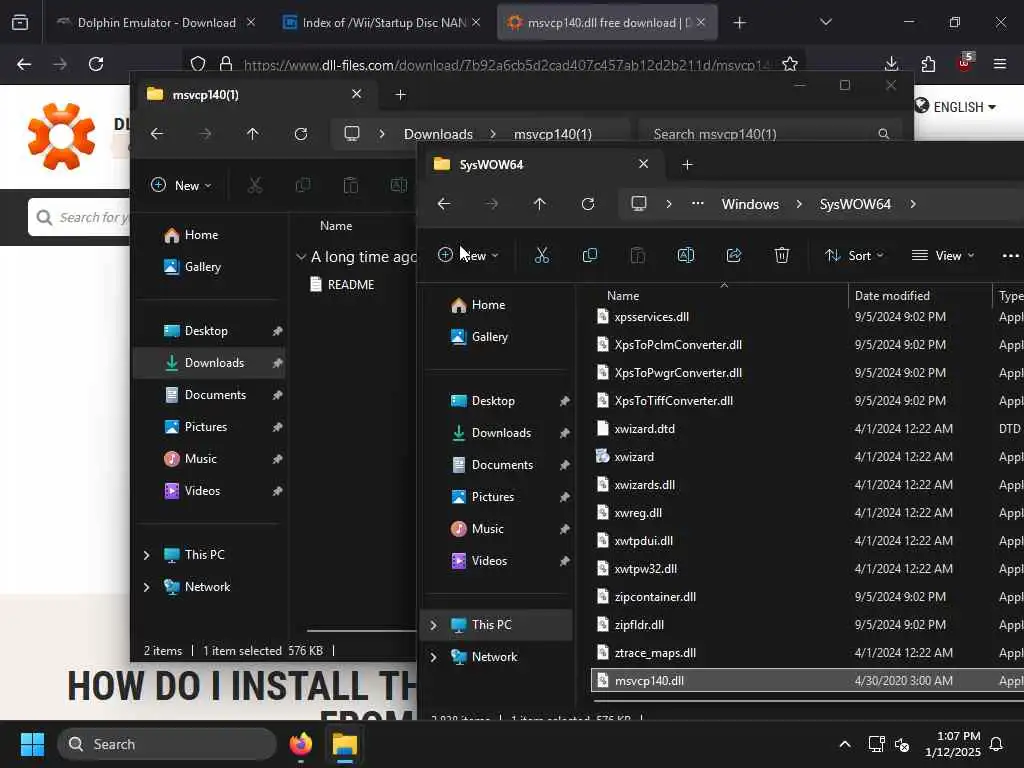Open More options ellipsis in SysWOW64 toolbar
The image size is (1024, 768).
pos(1010,255)
